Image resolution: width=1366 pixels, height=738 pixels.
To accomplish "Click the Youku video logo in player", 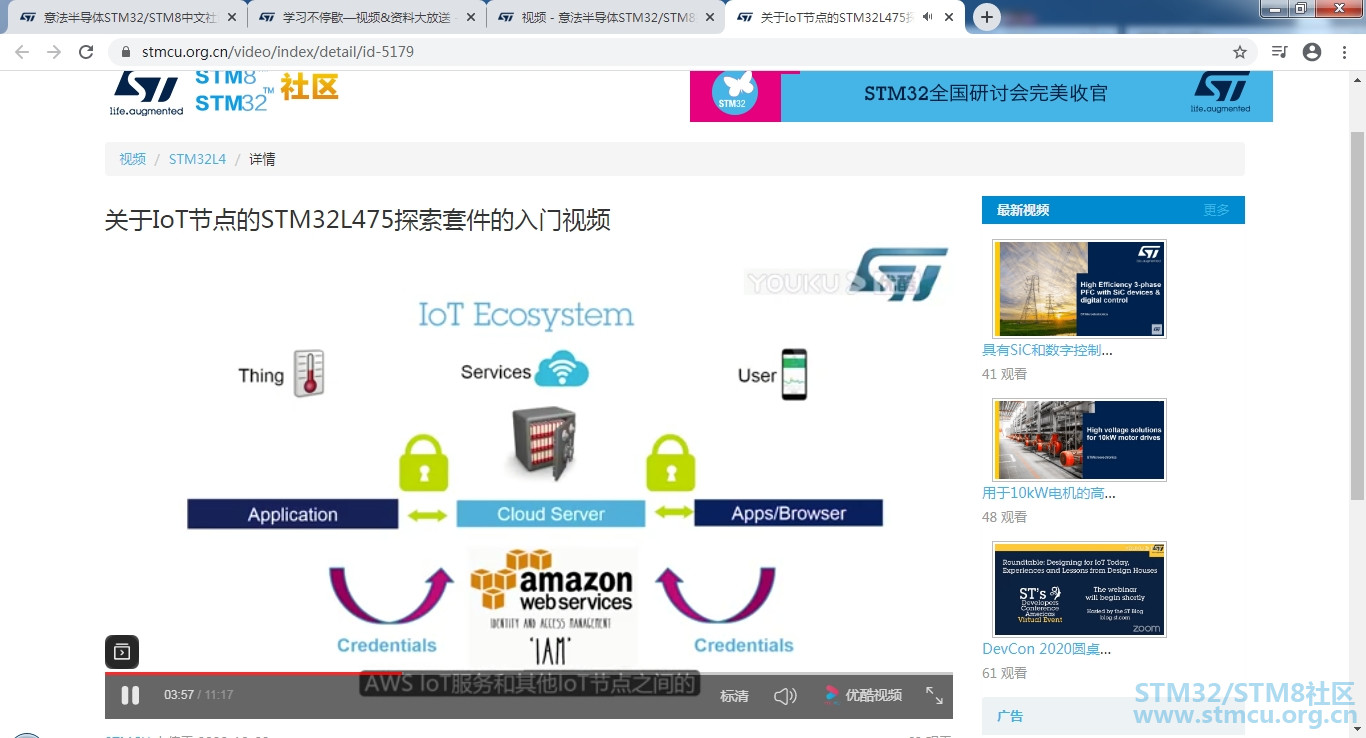I will tap(863, 695).
